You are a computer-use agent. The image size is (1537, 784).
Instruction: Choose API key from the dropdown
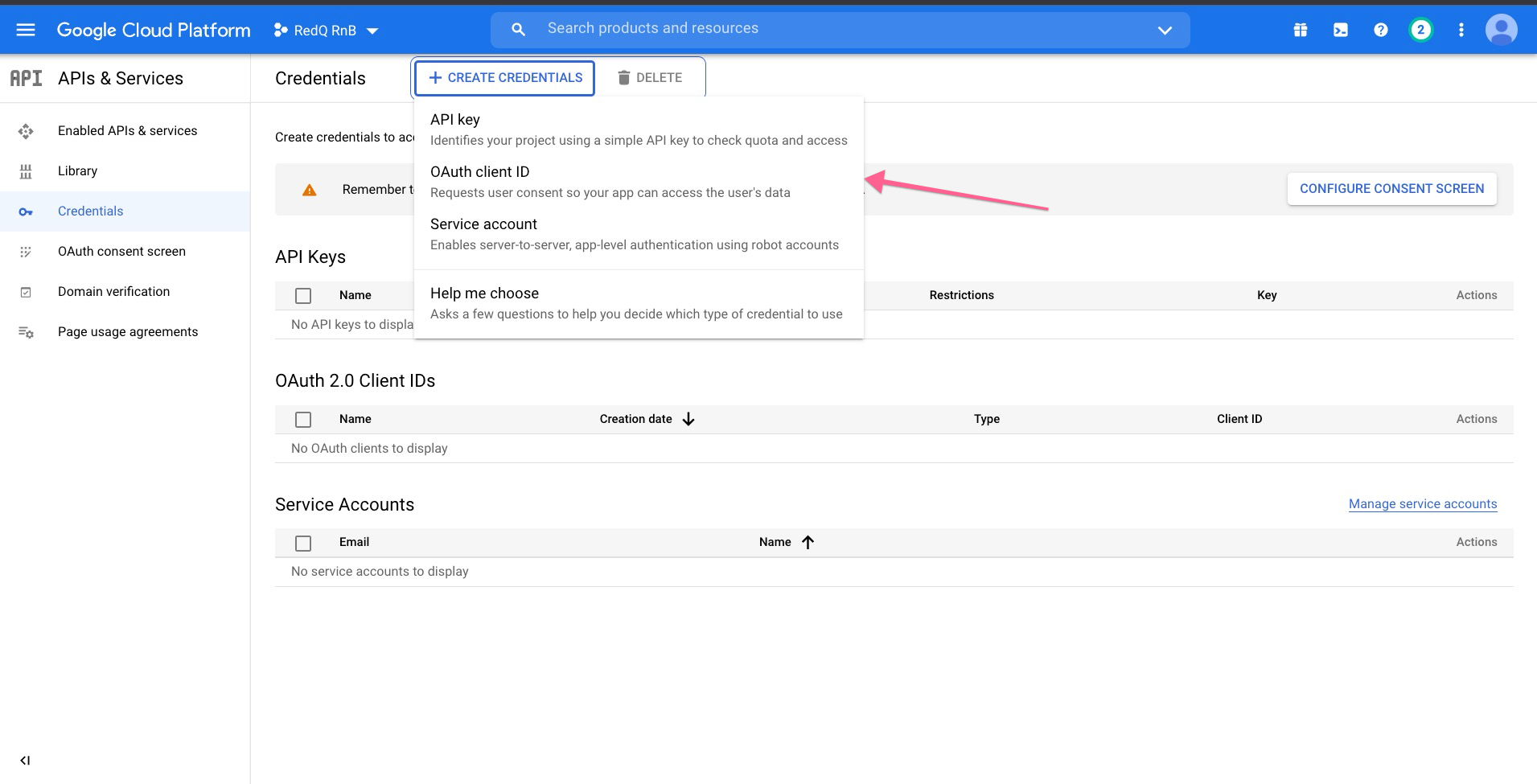[x=639, y=129]
